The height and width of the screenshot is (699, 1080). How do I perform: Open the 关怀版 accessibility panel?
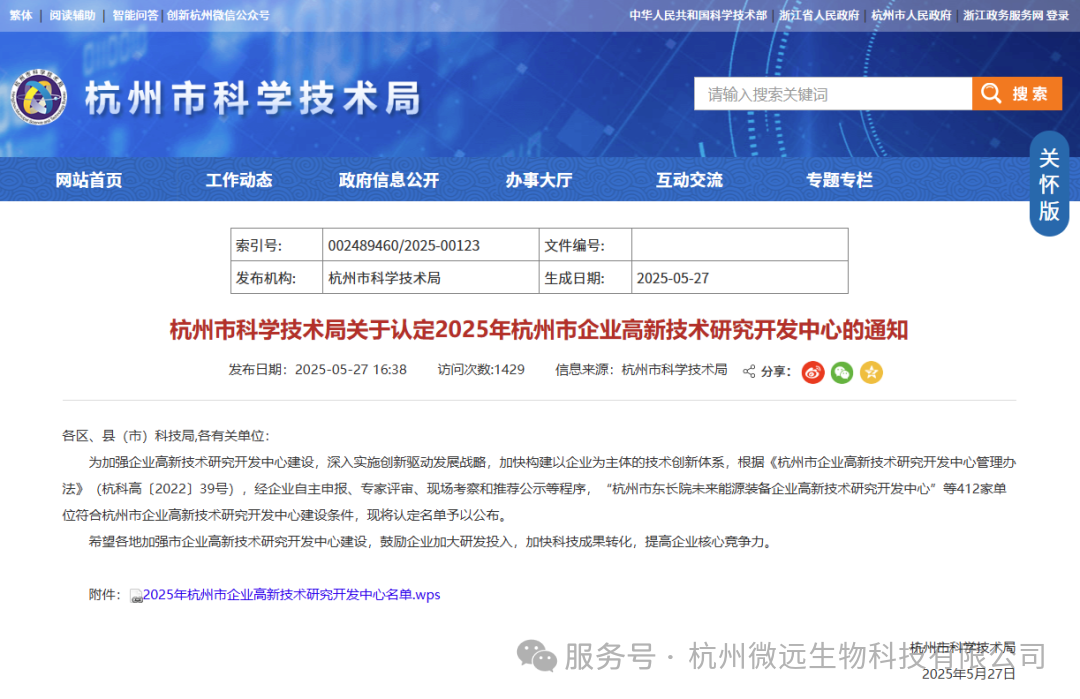(x=1049, y=185)
